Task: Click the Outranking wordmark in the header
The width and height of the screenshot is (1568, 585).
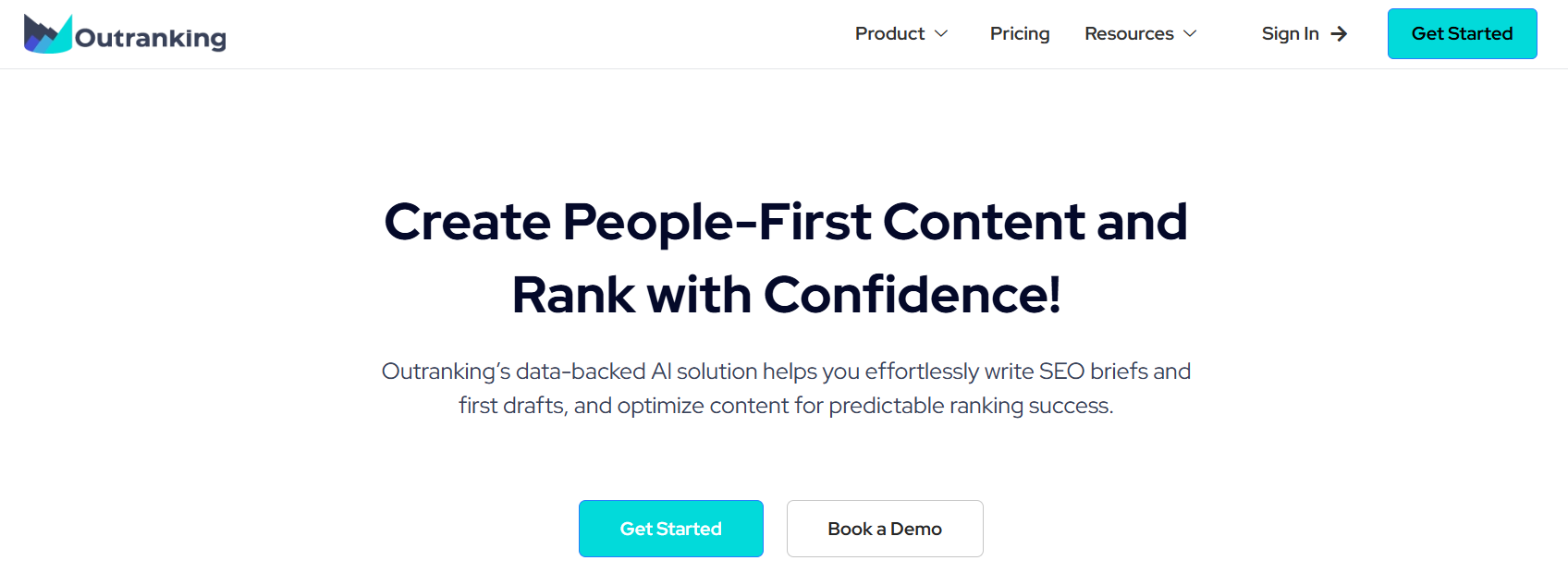Action: click(x=151, y=38)
